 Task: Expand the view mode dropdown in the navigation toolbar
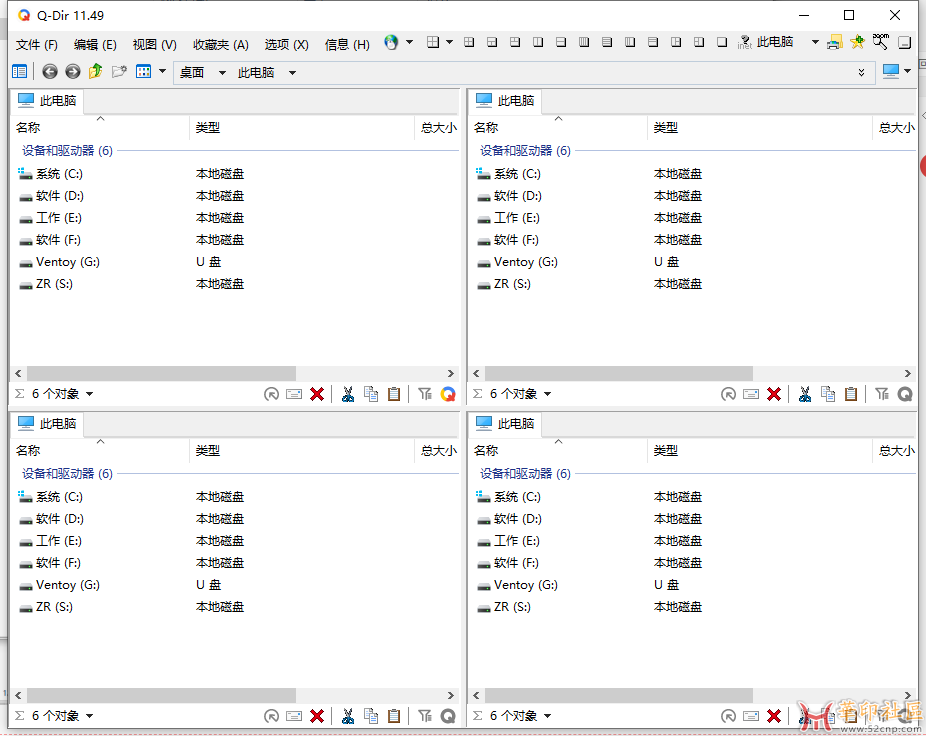click(x=162, y=72)
